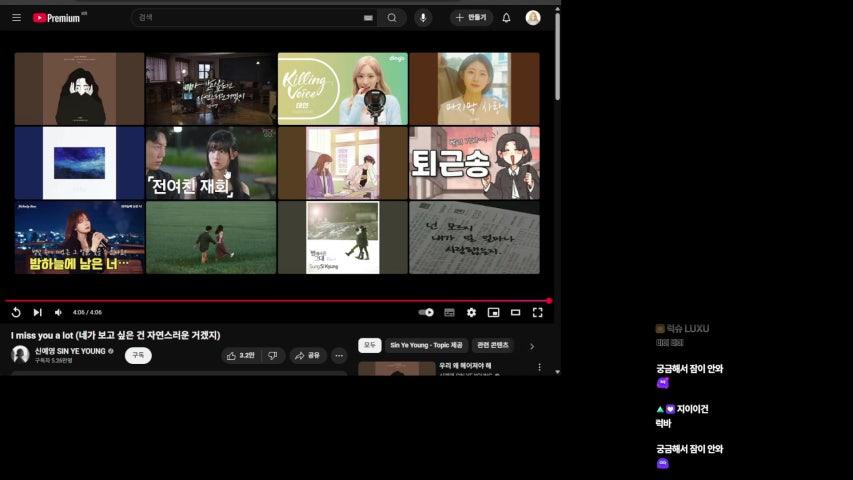Open the blue galaxy album cover video
Viewport: 853px width, 480px height.
tap(79, 163)
